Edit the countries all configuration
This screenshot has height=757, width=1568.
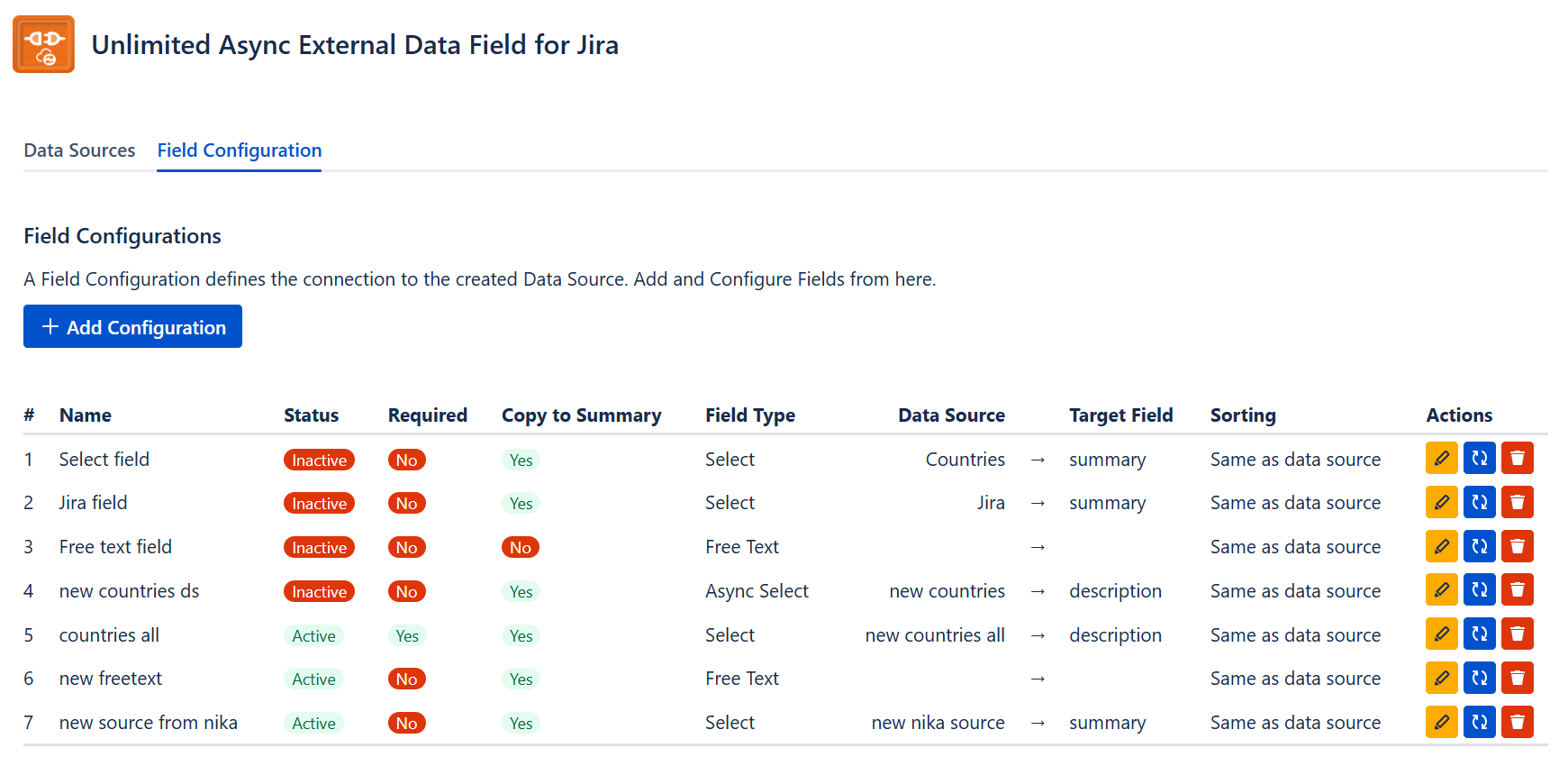(1441, 634)
